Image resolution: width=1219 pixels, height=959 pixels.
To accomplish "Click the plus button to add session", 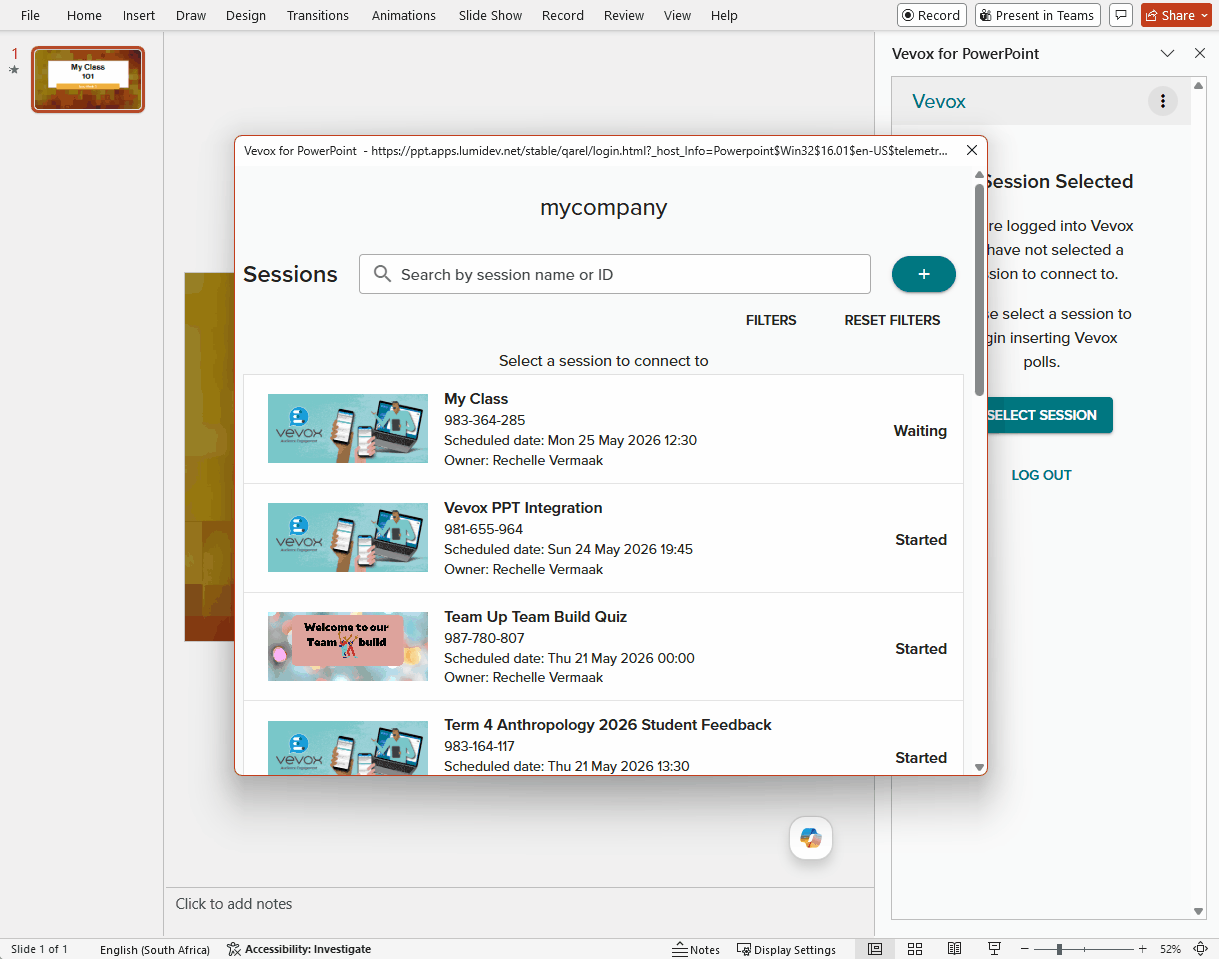I will (924, 274).
